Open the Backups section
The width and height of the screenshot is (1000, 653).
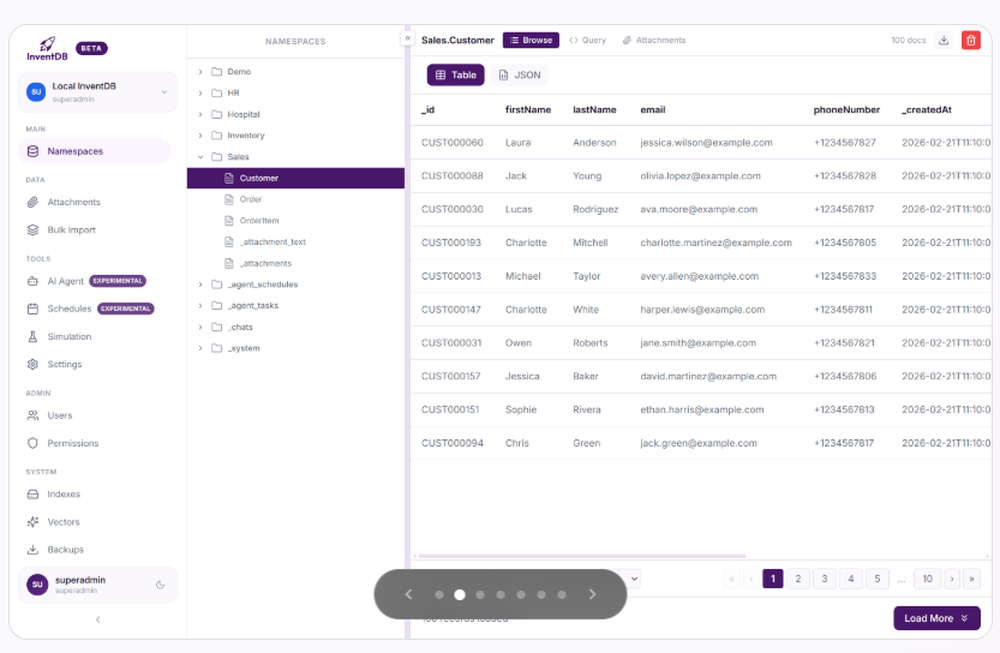[x=62, y=549]
